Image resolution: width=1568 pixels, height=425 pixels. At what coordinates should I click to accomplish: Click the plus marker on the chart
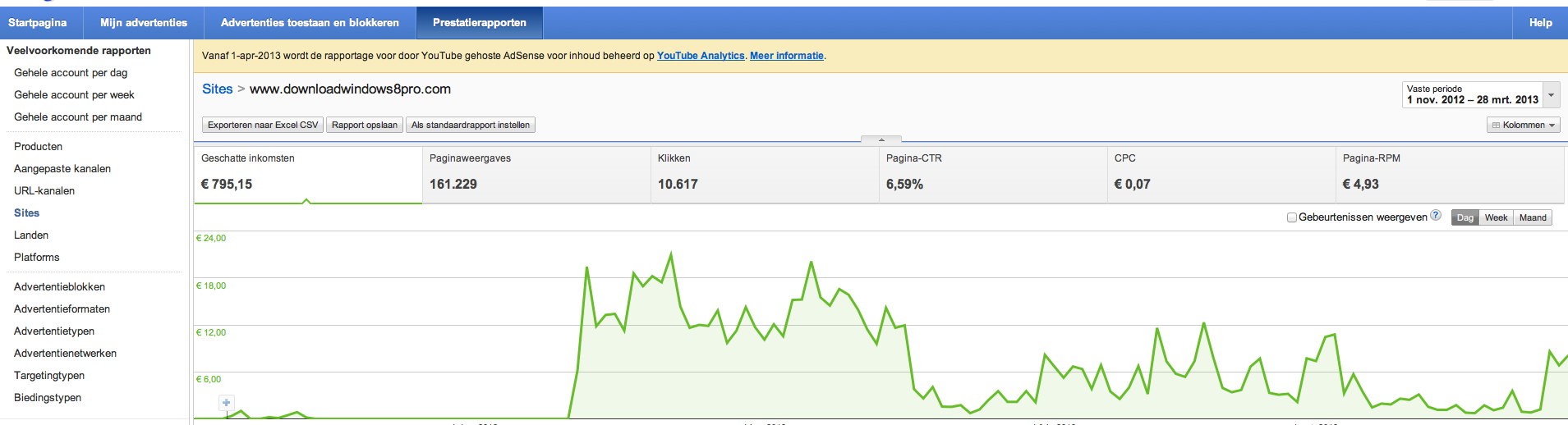(227, 403)
